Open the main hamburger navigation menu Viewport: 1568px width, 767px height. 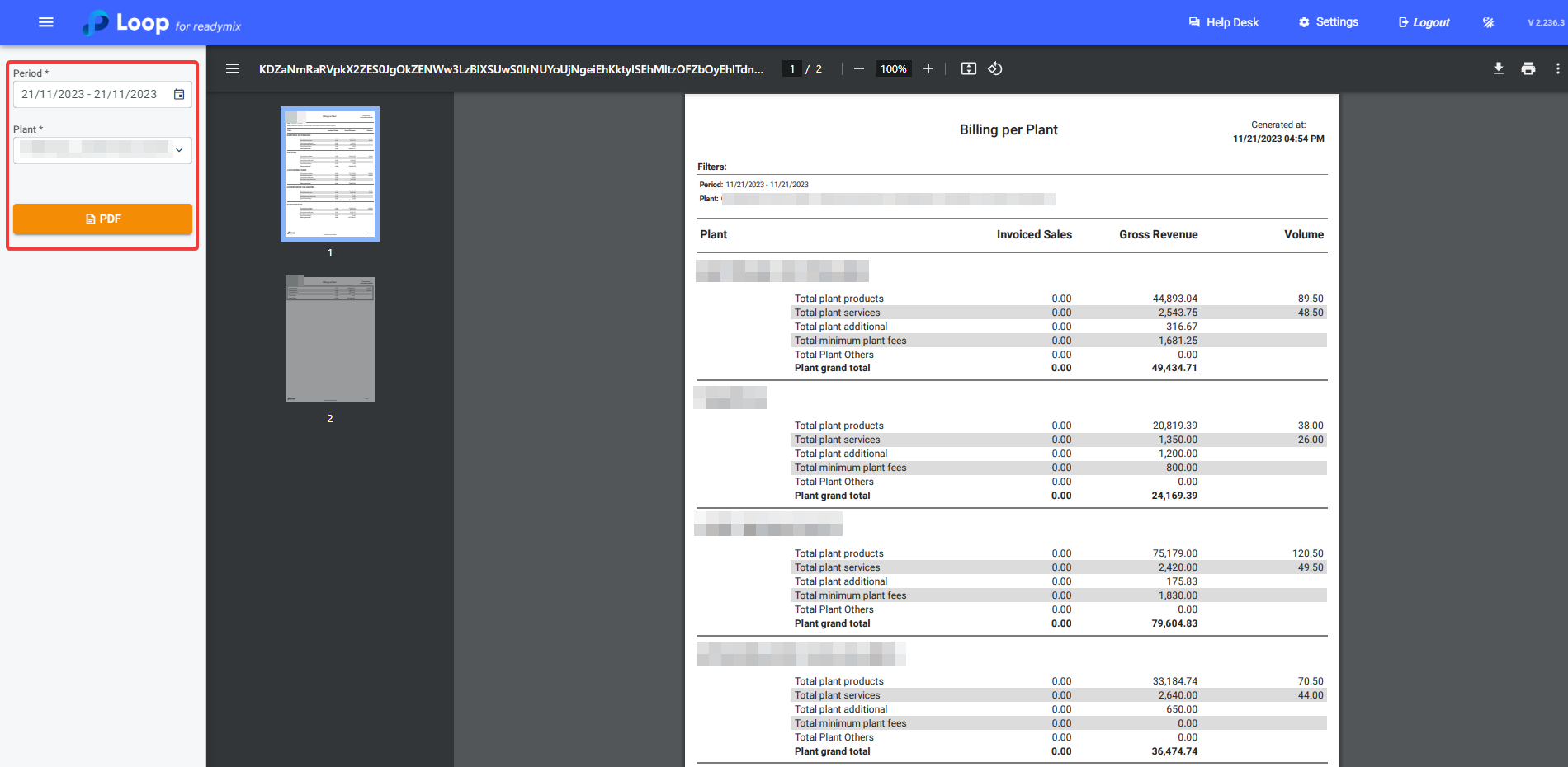(x=46, y=22)
